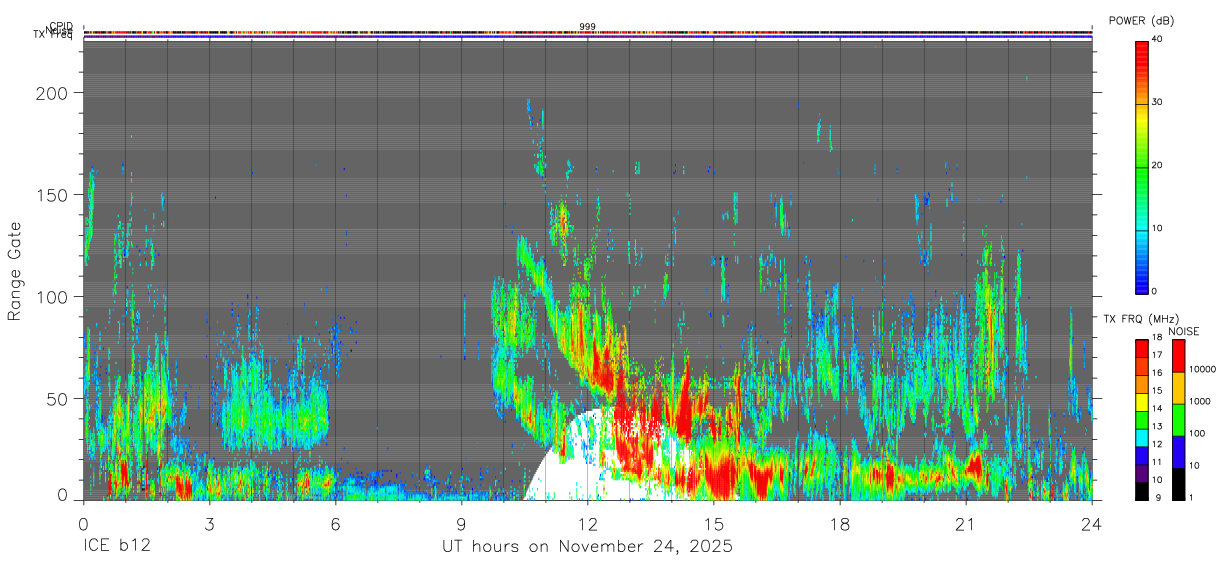Click the 24 hour end tick label
Screen dimensions: 1228x567
[x=1092, y=522]
